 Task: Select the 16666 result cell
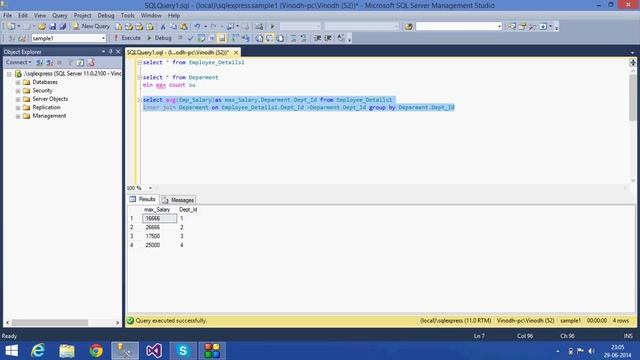click(x=159, y=218)
